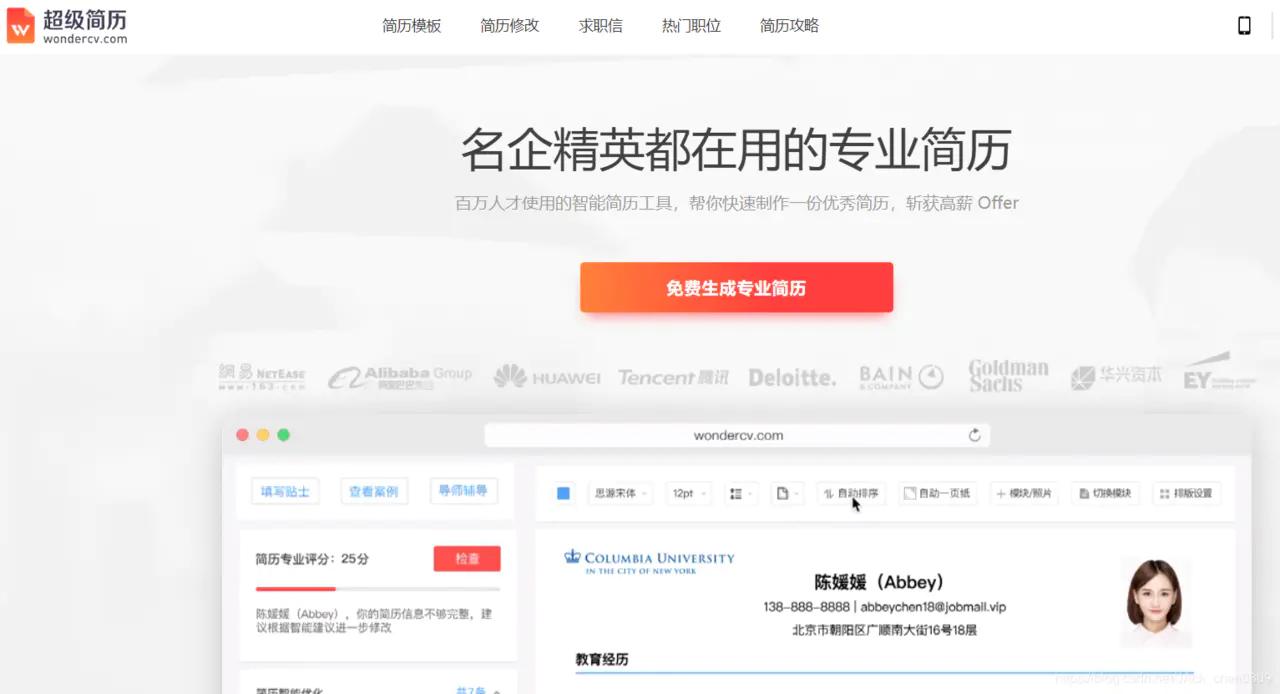Screen dimensions: 1280x694
Task: Select the 导师辅导 tab
Action: (462, 489)
